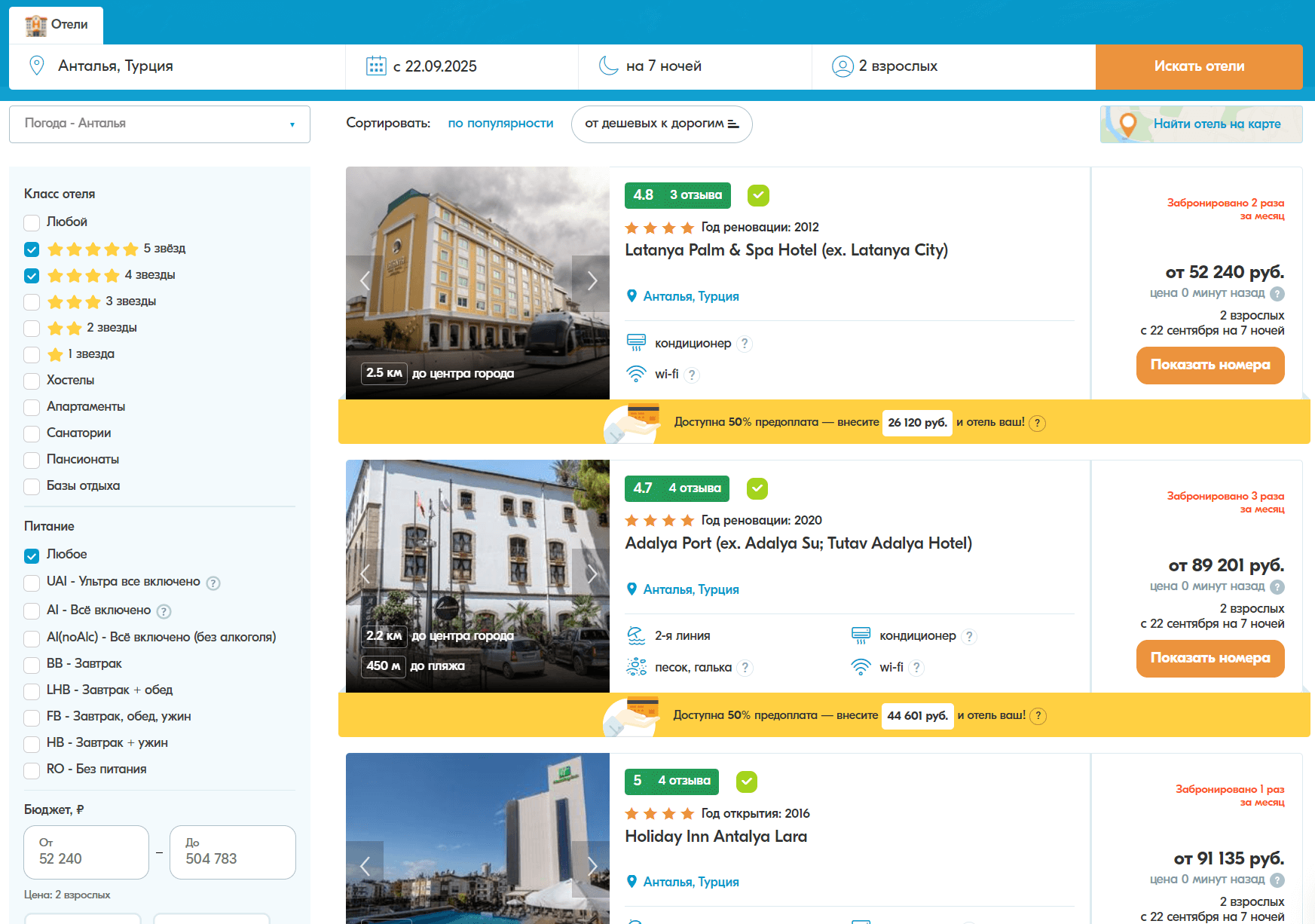Screen dimensions: 1315x924
Task: Click the calendar icon next to 22.09.2025
Action: (376, 66)
